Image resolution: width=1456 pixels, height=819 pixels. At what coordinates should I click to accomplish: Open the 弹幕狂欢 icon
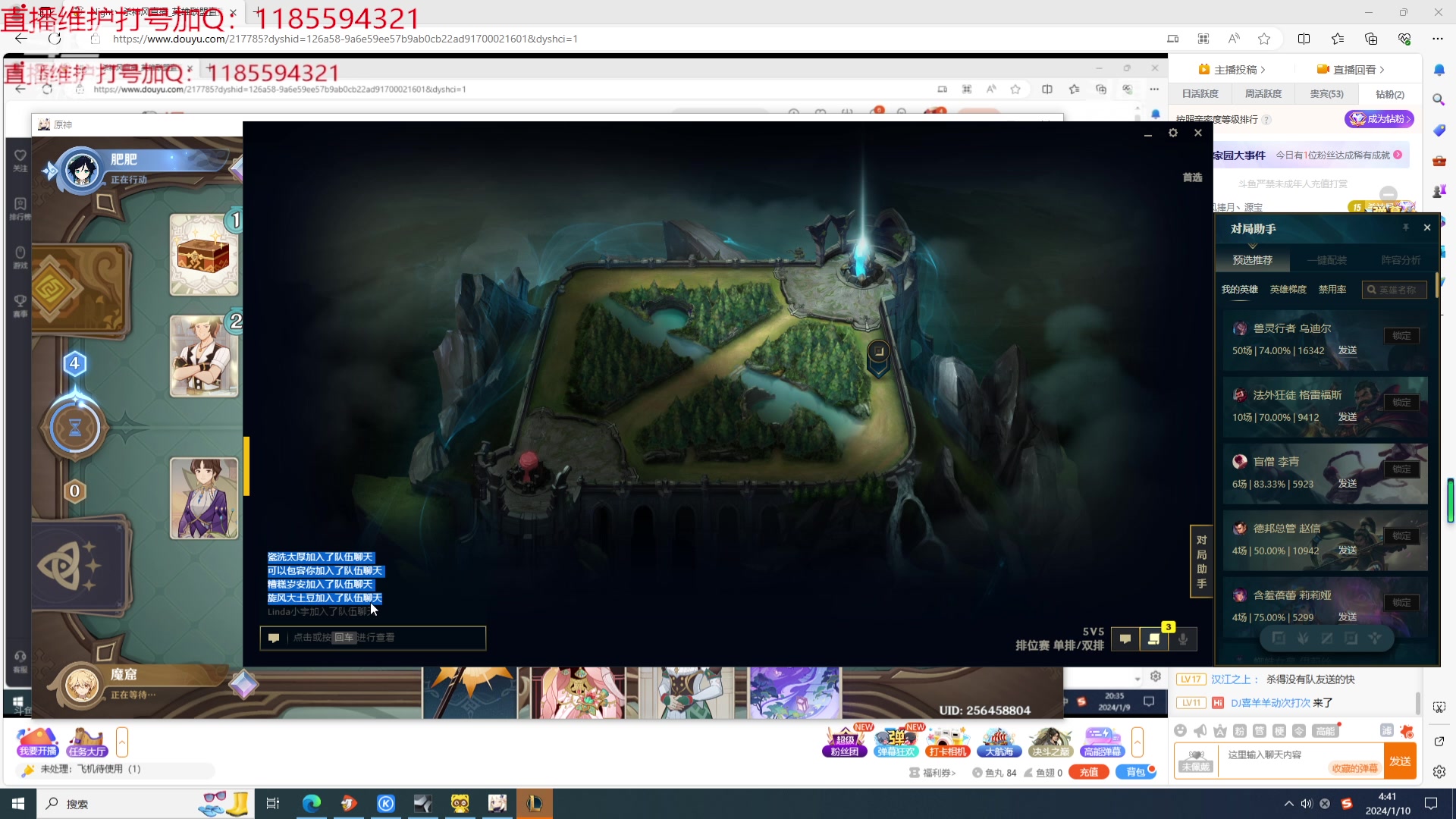(x=896, y=741)
